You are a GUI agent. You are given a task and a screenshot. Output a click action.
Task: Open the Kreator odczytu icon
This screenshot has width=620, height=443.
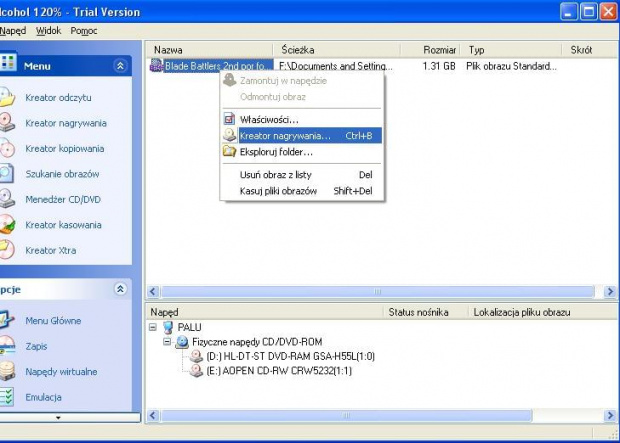tap(7, 97)
